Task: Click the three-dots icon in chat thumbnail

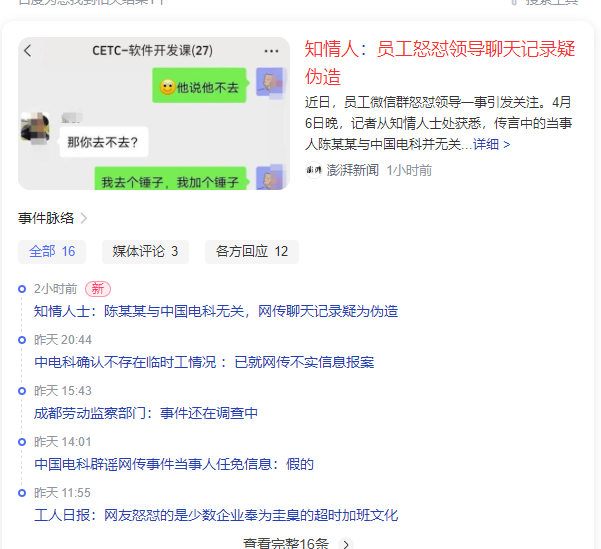Action: point(272,51)
